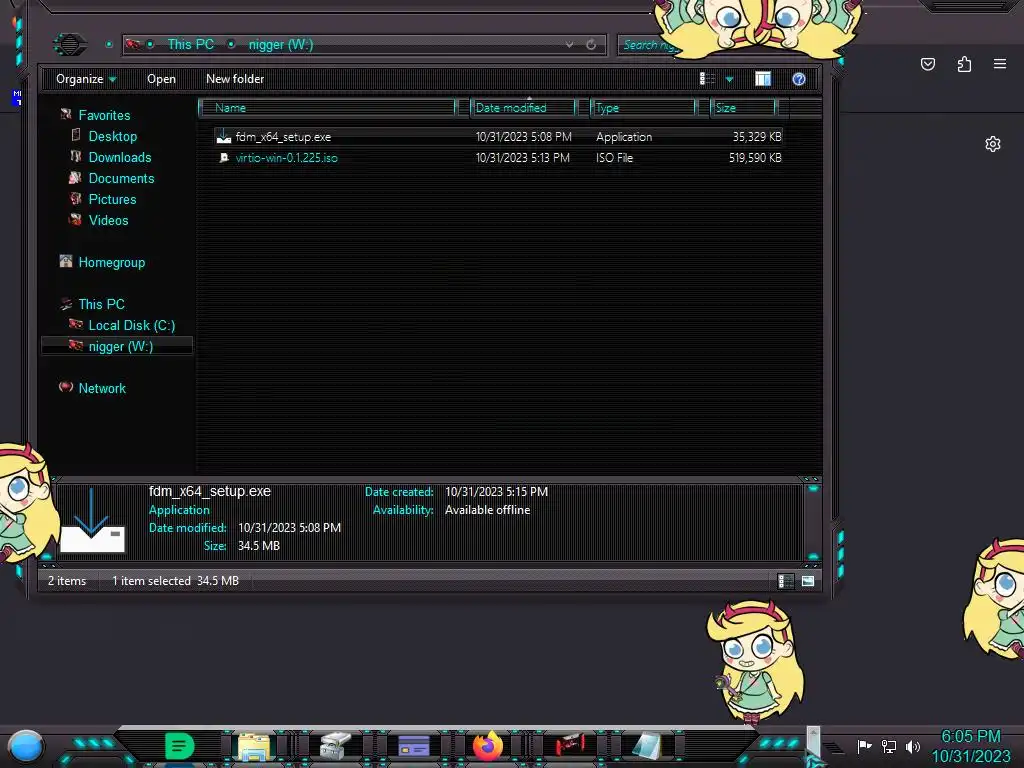
Task: Open the network tray icon
Action: (889, 746)
